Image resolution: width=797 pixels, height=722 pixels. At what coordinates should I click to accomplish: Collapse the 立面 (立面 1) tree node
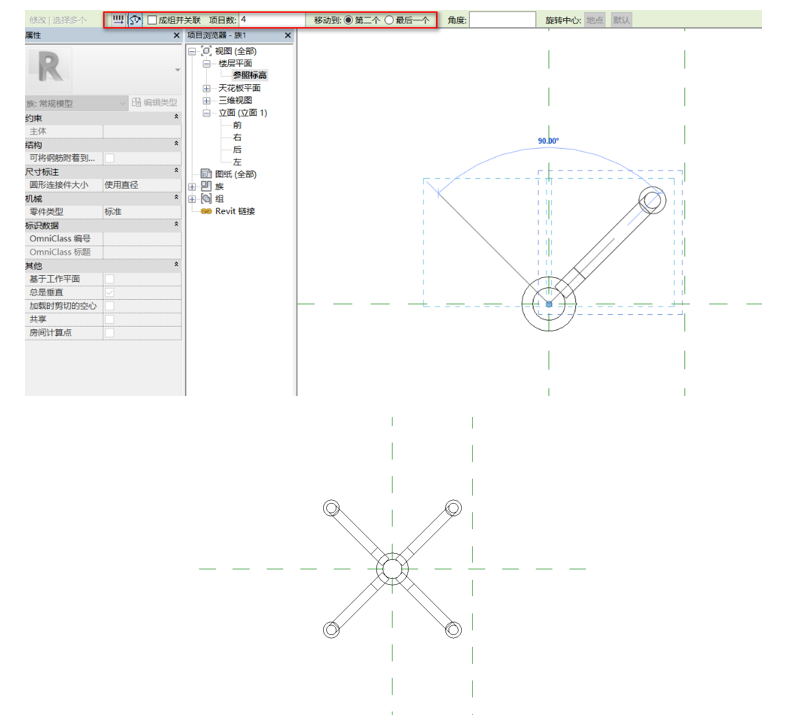click(x=206, y=113)
